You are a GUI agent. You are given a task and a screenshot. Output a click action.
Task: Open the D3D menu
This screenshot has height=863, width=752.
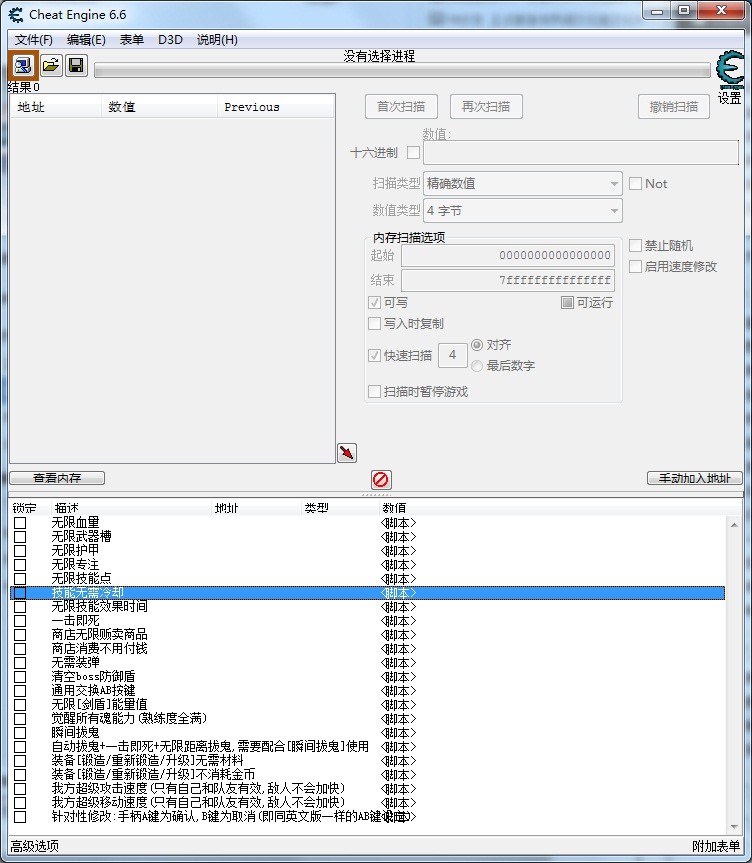click(170, 40)
